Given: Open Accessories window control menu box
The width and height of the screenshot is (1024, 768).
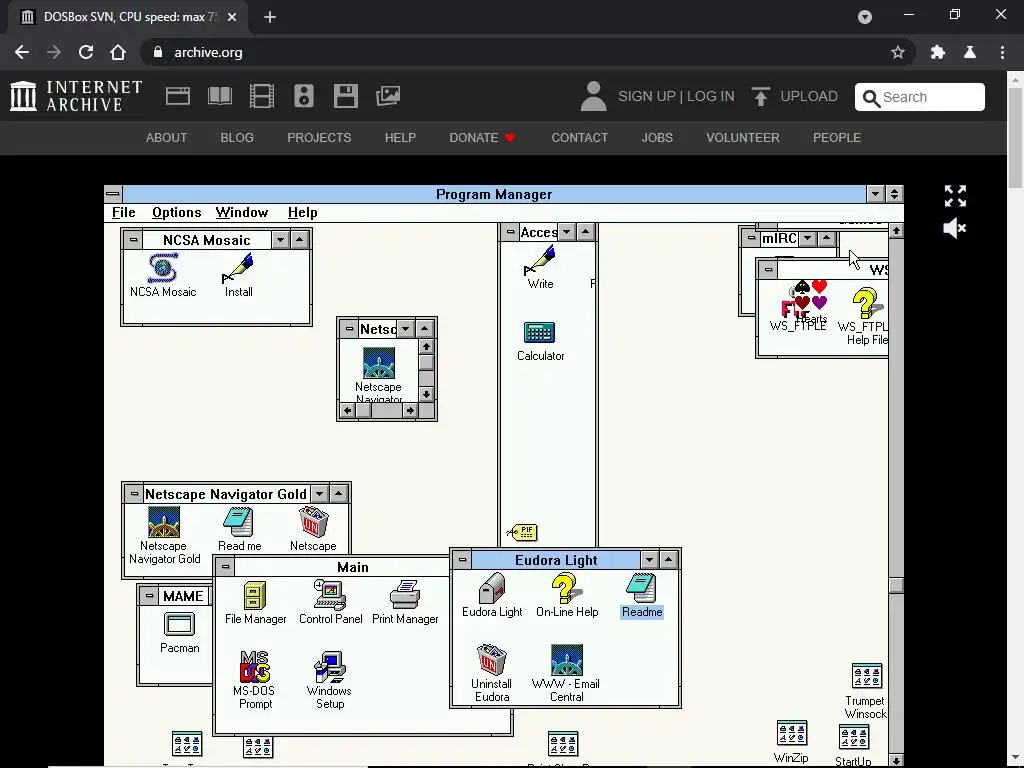Looking at the screenshot, I should tap(510, 232).
